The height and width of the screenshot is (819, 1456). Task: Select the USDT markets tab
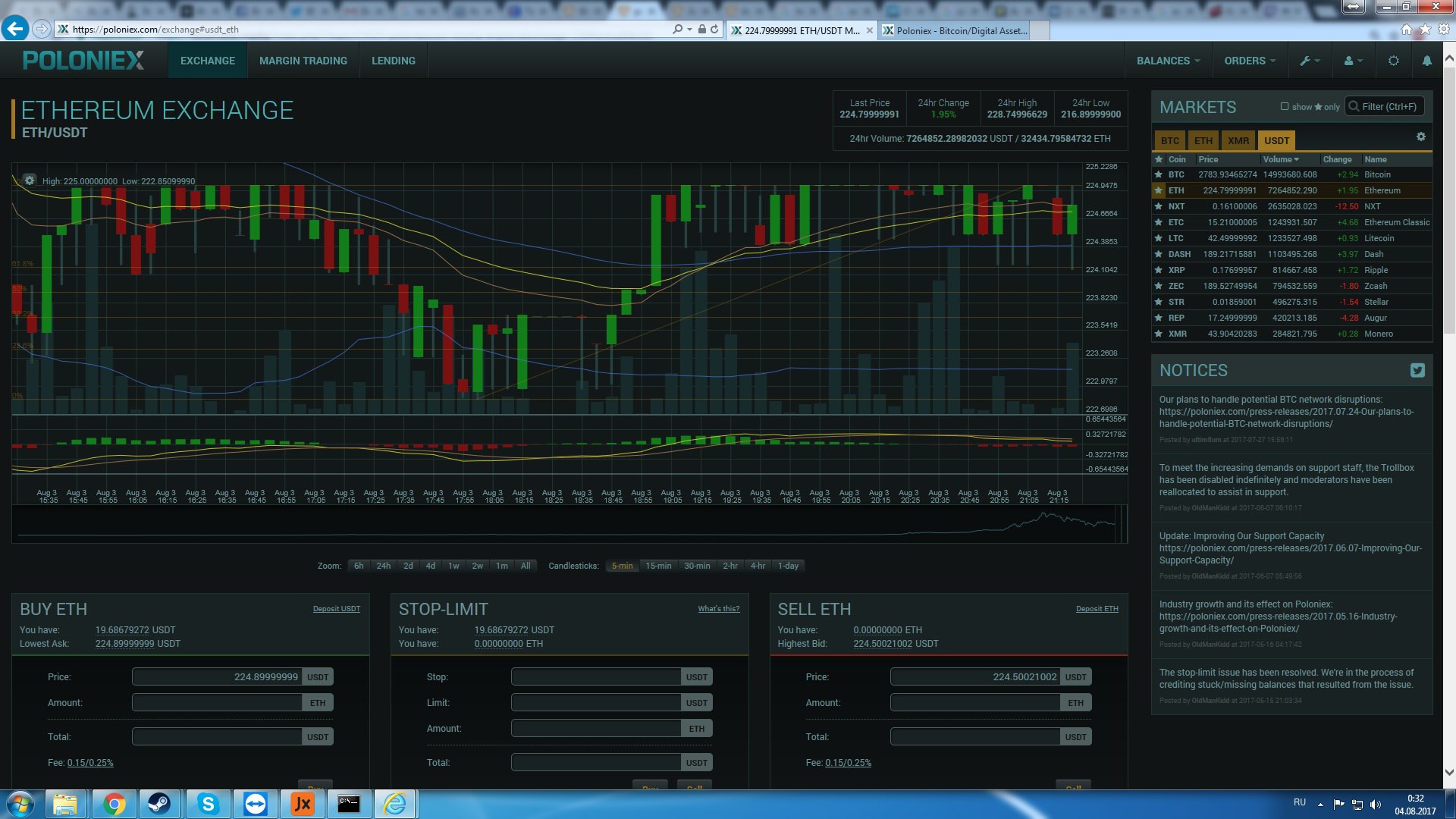(1276, 140)
